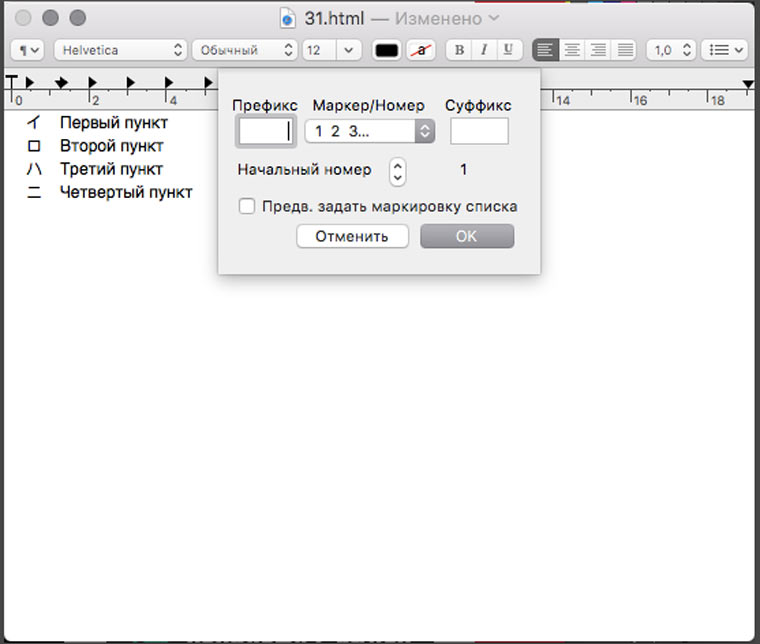Click the tab stop marker at ruler mark 4
Image resolution: width=760 pixels, height=644 pixels.
(169, 82)
